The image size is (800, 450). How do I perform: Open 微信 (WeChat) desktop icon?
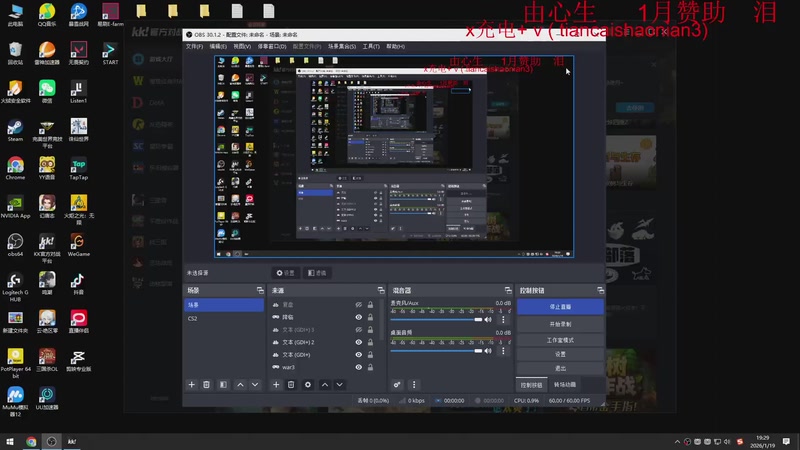tap(47, 92)
